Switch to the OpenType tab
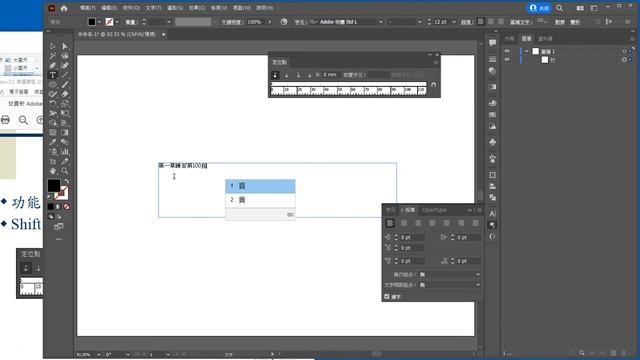Screen dimensions: 640x360 tap(434, 210)
